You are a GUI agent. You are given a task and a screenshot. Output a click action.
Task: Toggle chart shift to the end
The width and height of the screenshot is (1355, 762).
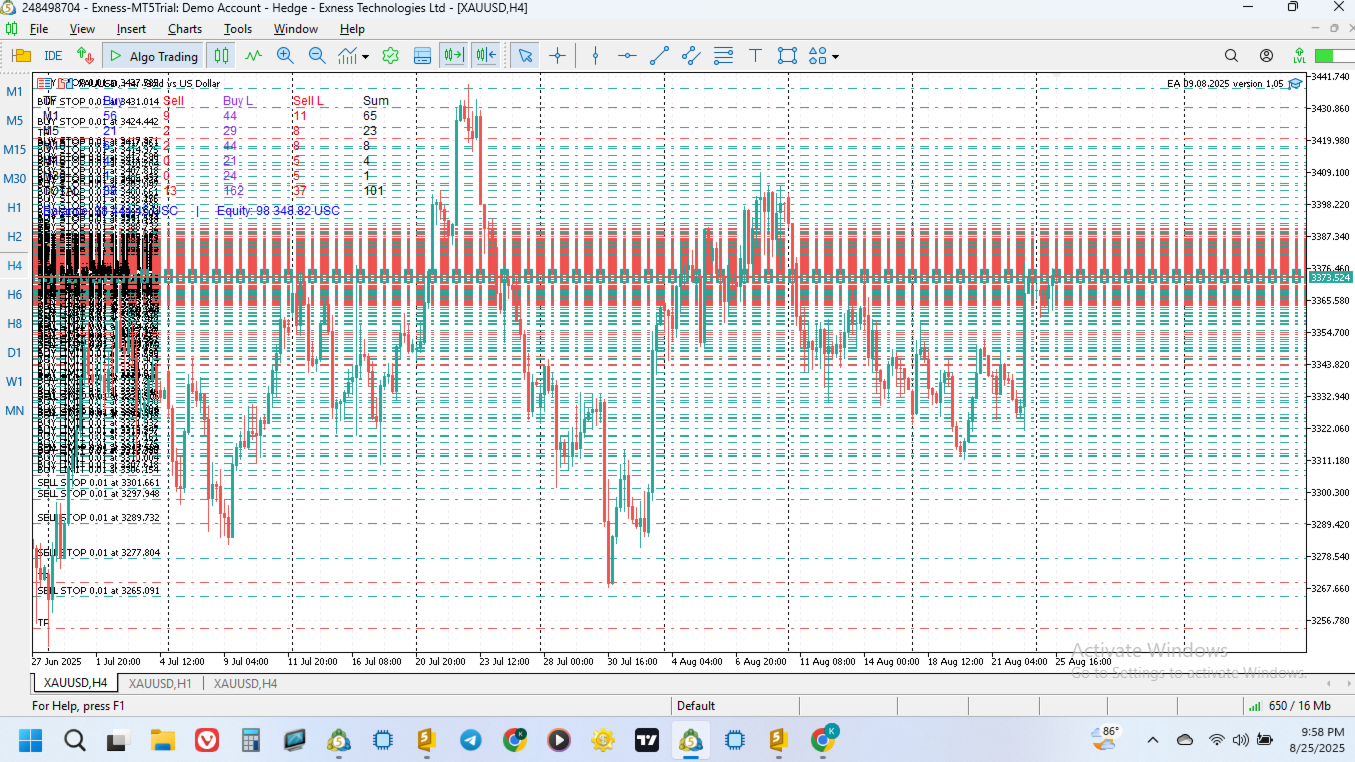(486, 56)
